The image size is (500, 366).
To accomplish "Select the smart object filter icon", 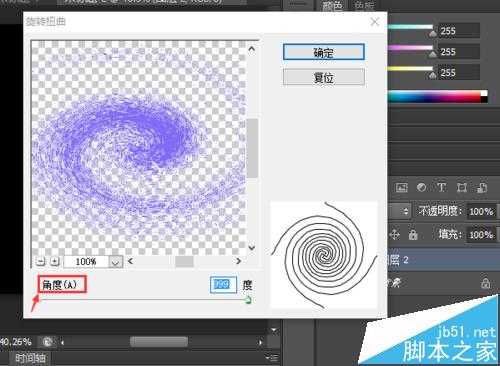I will 482,188.
